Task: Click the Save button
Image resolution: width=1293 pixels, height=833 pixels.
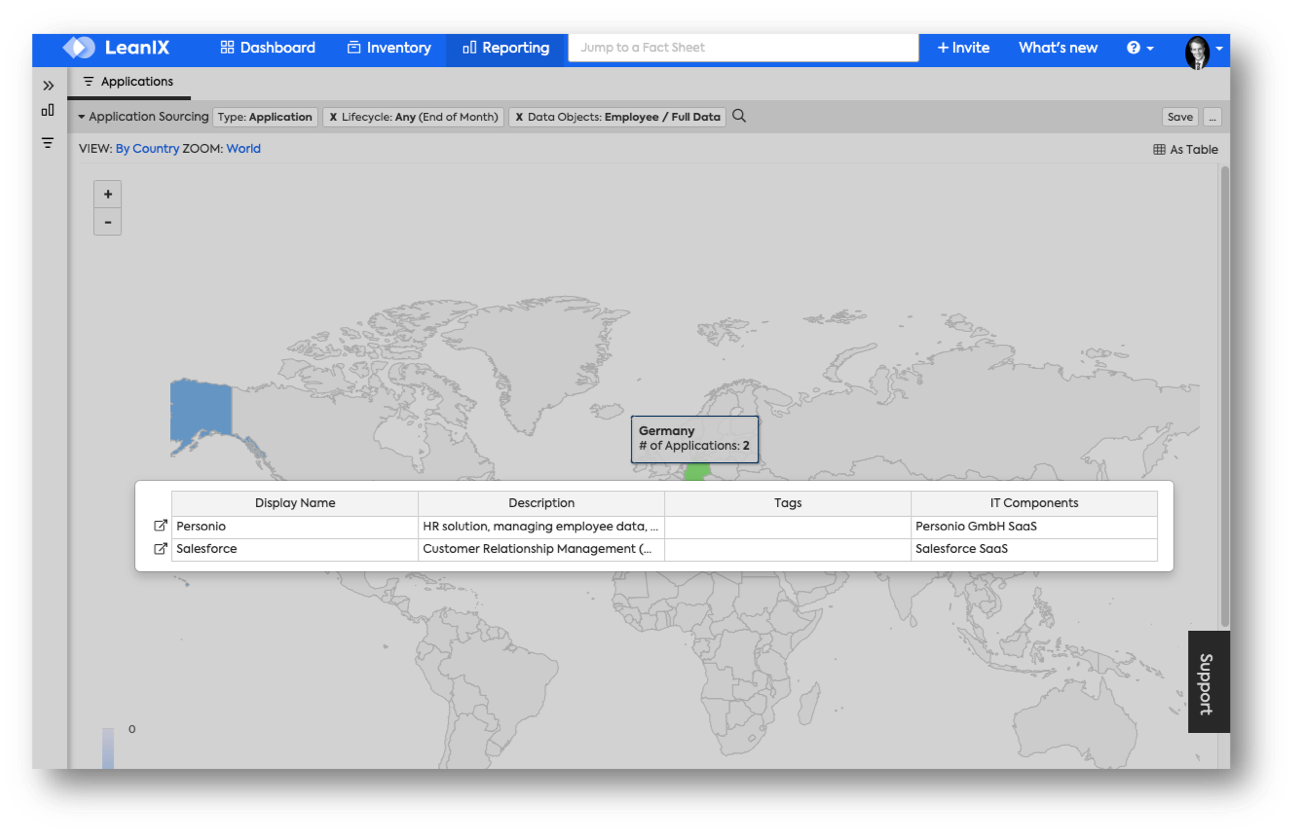Action: click(1180, 117)
